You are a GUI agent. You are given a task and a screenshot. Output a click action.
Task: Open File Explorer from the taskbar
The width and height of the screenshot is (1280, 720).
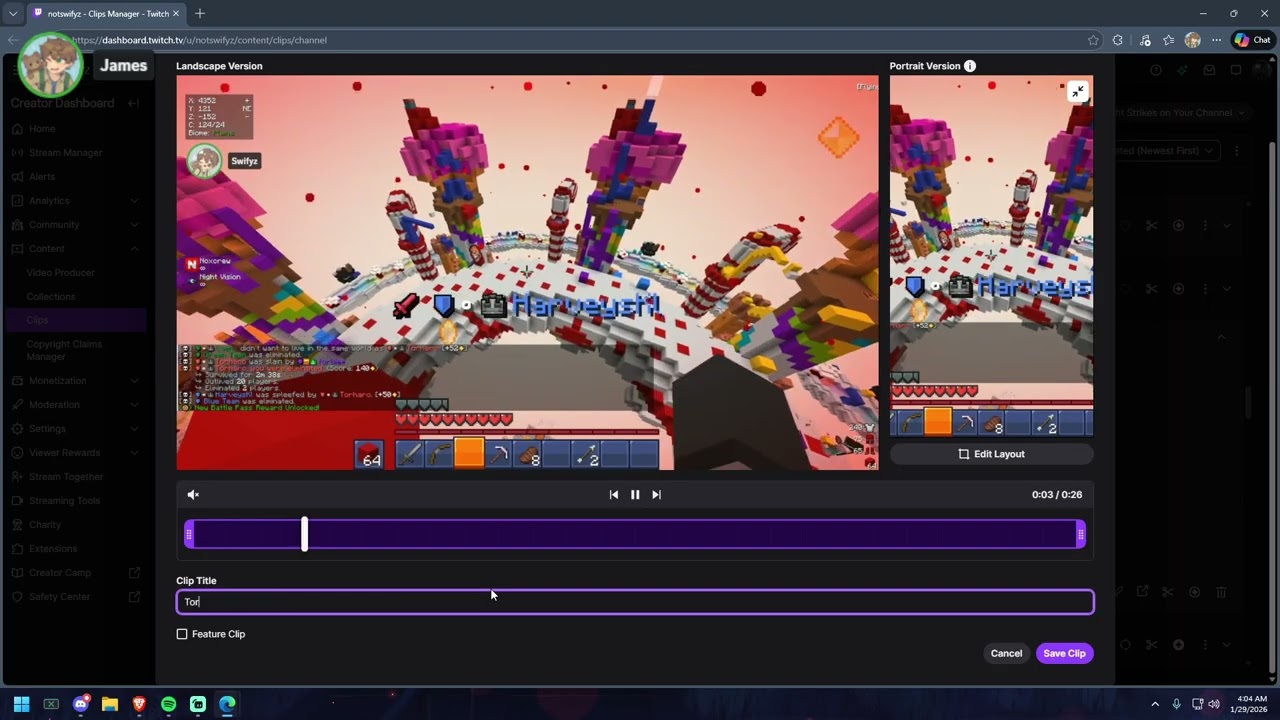click(110, 704)
